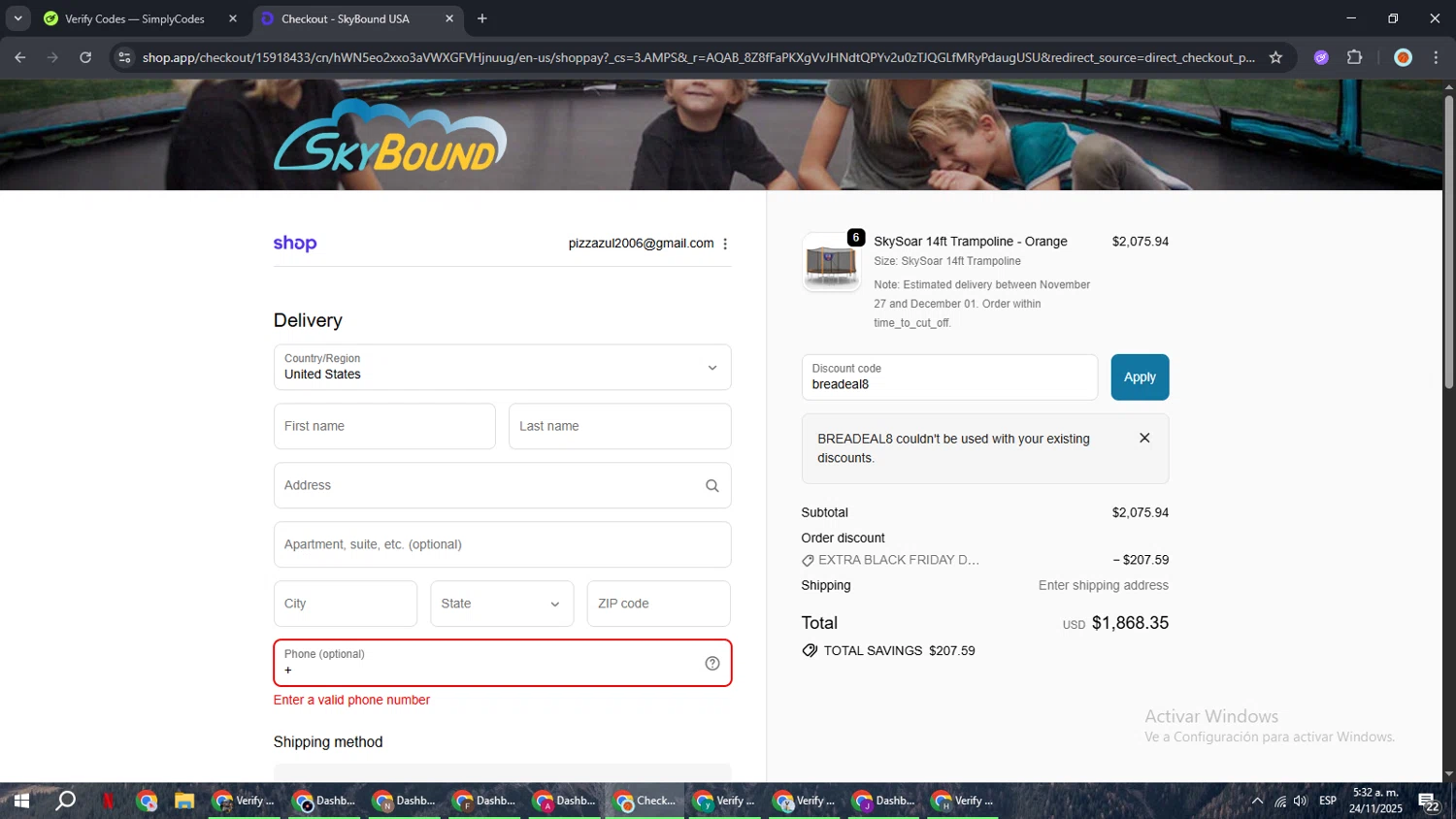Viewport: 1456px width, 819px height.
Task: Click the SkyBound logo in header
Action: (390, 136)
